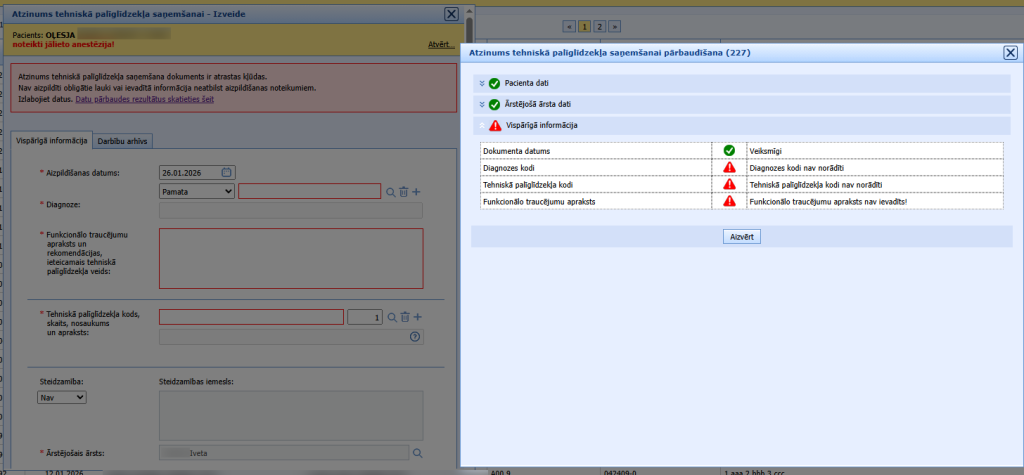Click the Ārstējošais ārsts field with Iveta
Viewport: 1024px width, 475px height.
284,453
